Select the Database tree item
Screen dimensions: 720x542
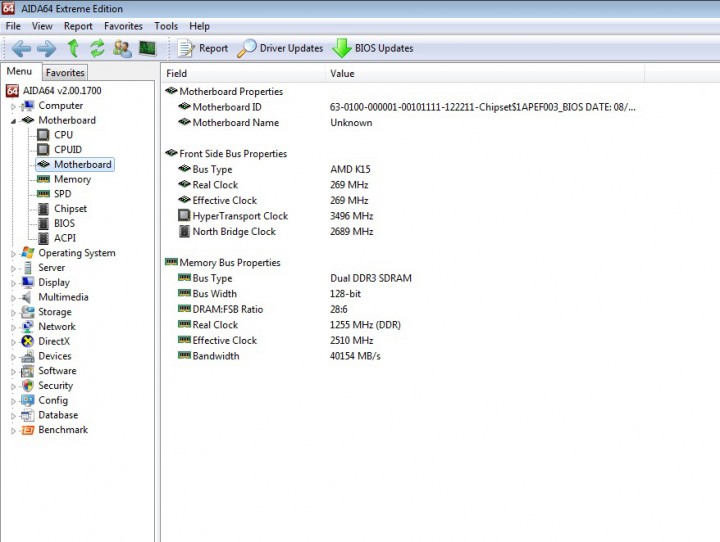(x=58, y=415)
